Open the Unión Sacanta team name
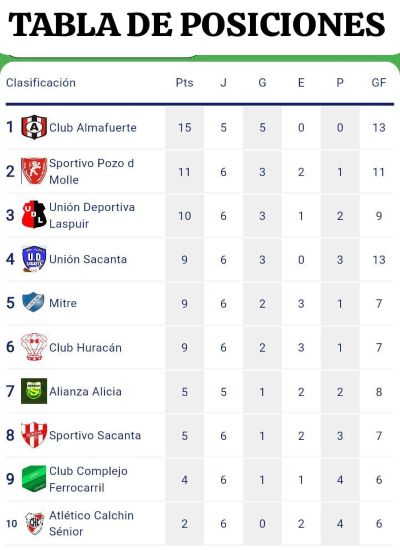This screenshot has height=550, width=400. tap(88, 259)
